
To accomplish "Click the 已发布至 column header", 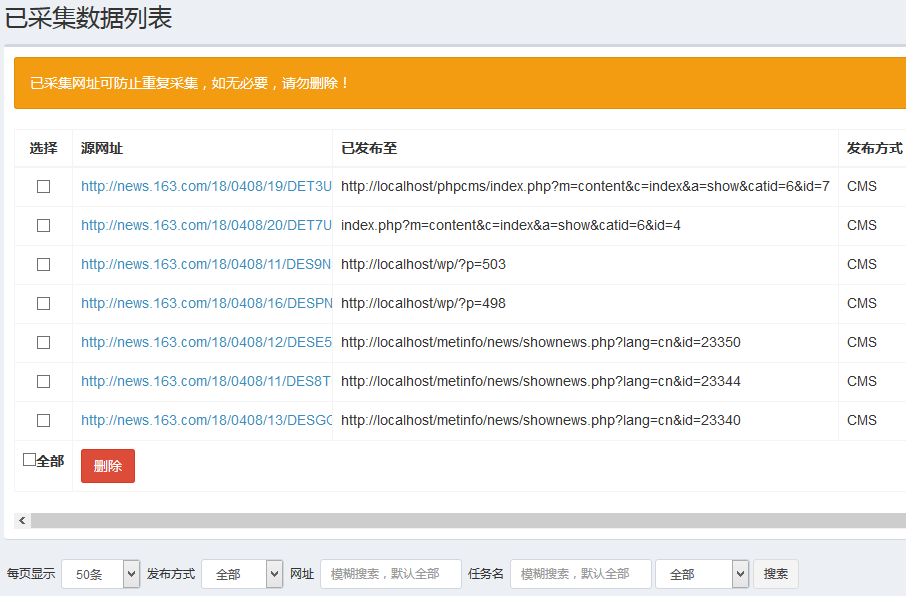I will coord(369,148).
